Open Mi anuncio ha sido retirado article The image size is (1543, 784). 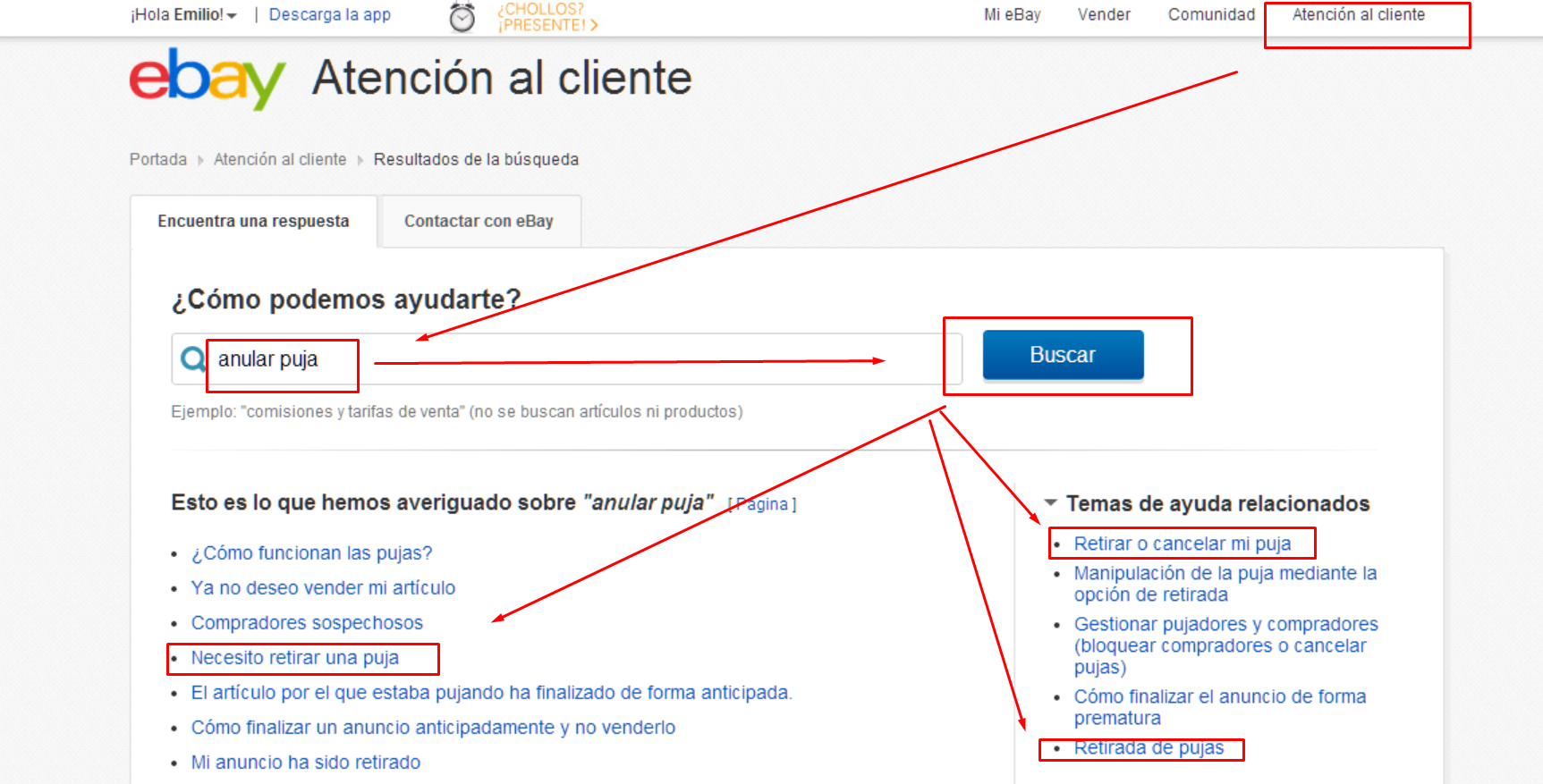pyautogui.click(x=305, y=763)
